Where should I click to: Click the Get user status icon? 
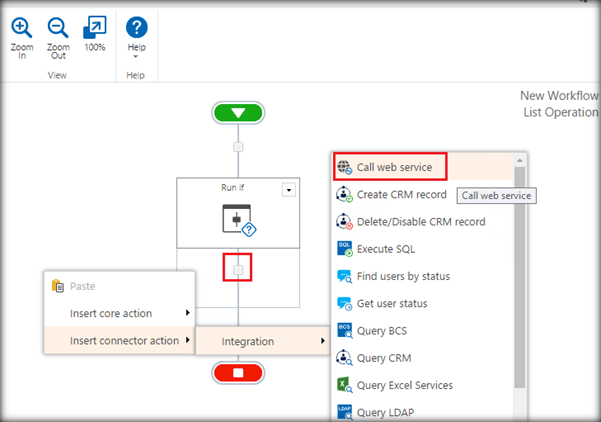344,304
